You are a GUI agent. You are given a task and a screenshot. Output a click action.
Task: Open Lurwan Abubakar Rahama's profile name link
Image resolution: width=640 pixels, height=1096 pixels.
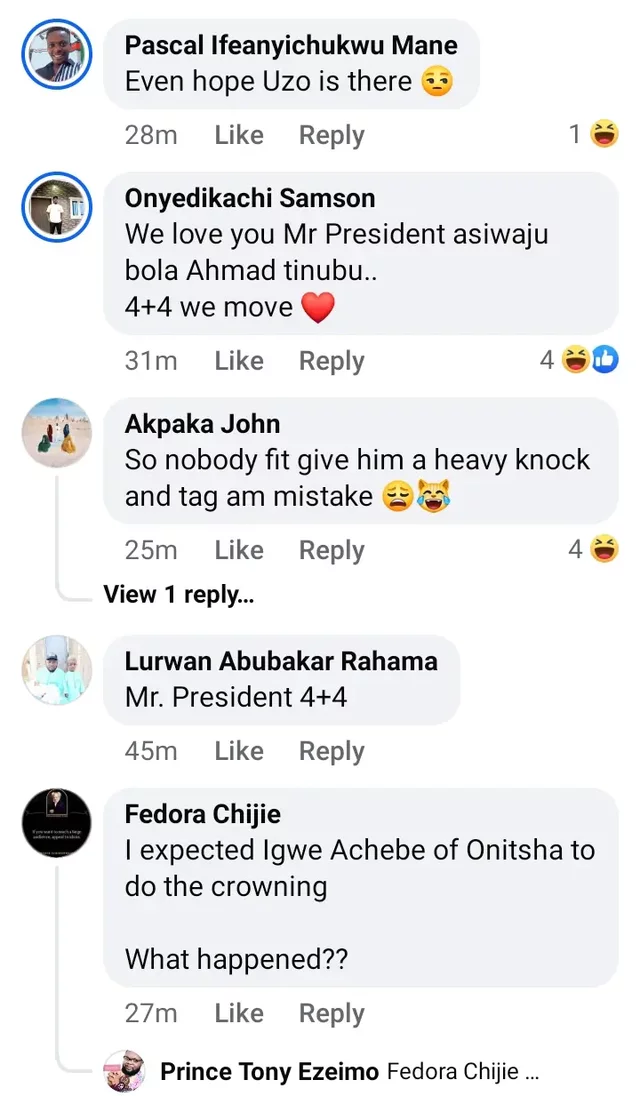click(x=281, y=661)
